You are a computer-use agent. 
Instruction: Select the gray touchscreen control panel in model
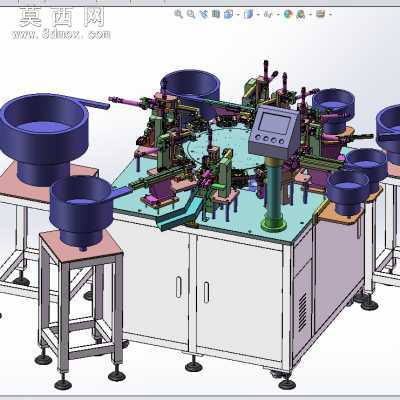[x=274, y=131]
